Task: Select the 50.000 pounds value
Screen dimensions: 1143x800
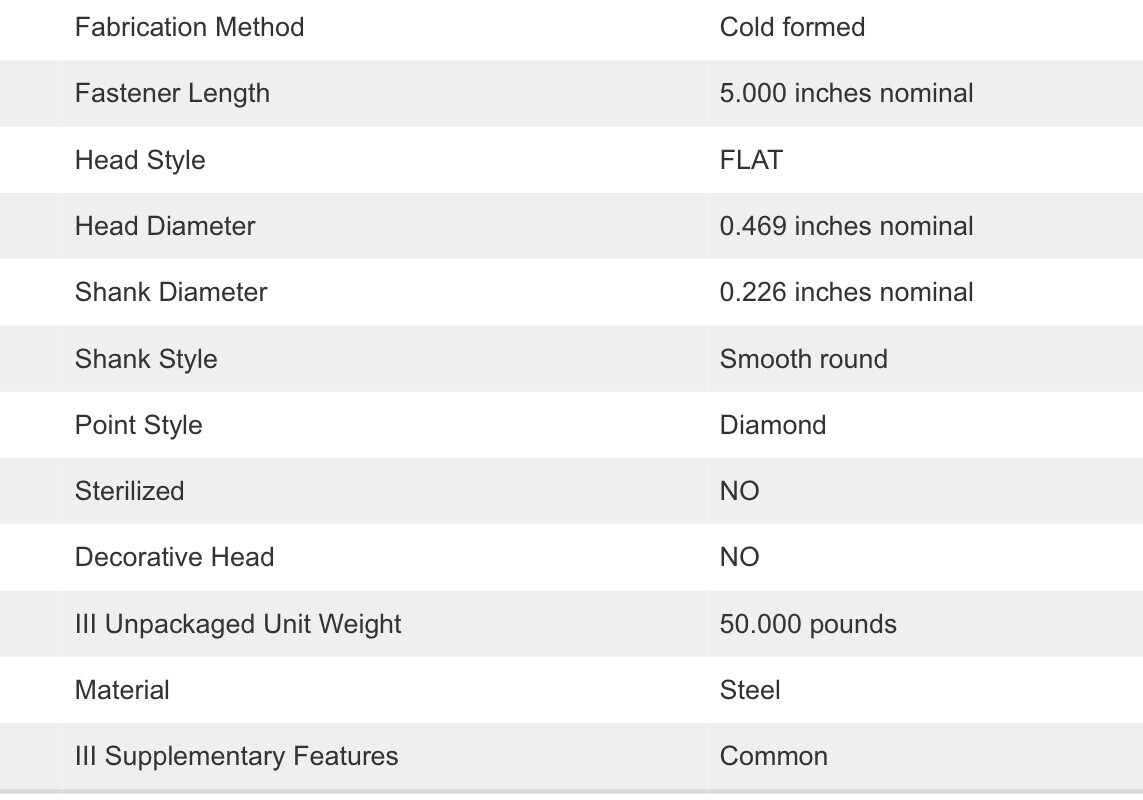Action: 808,624
